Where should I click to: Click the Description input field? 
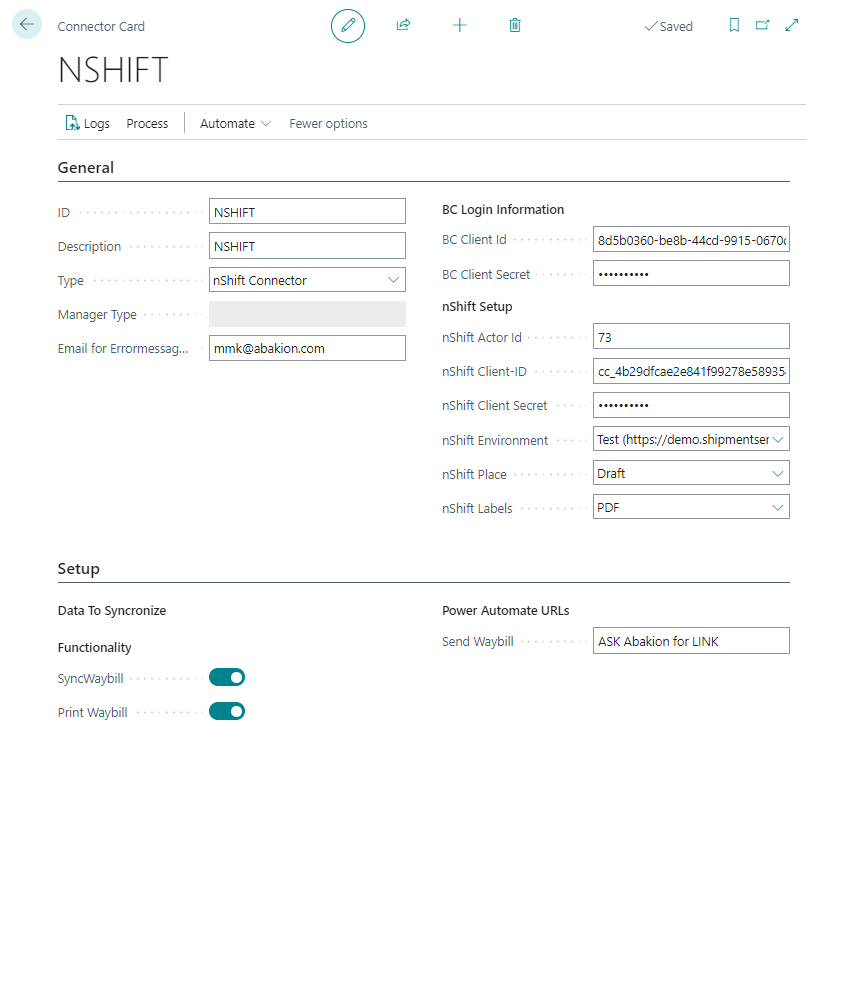307,246
